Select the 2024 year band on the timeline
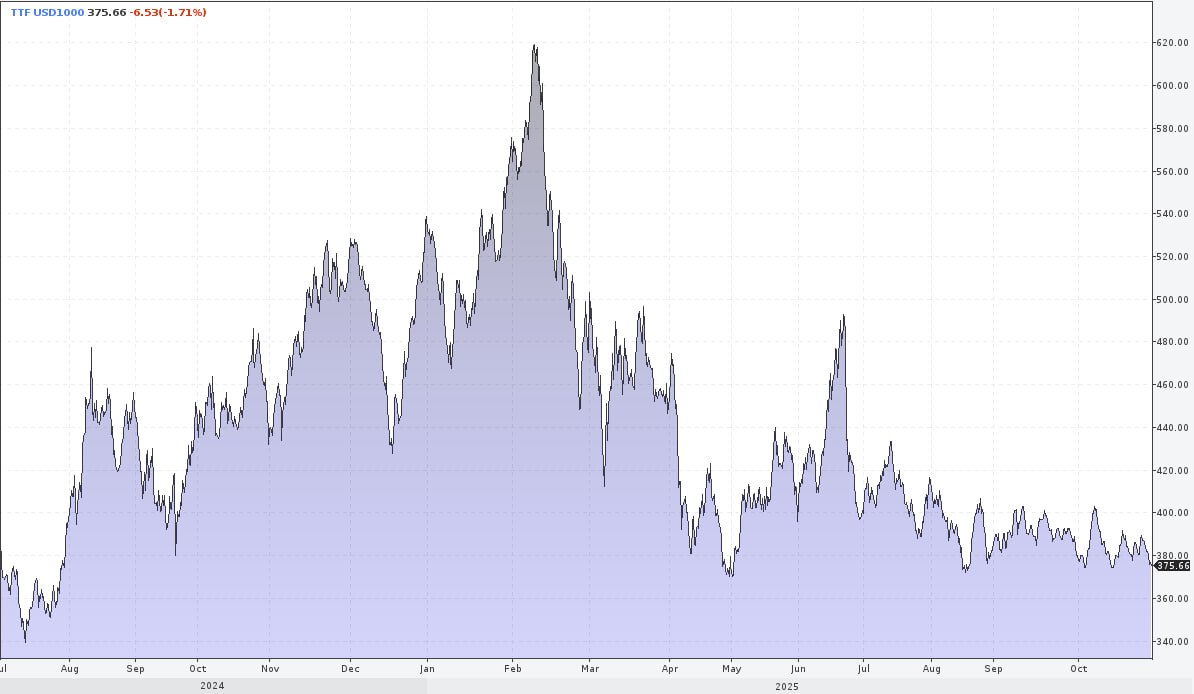The height and width of the screenshot is (694, 1194). tap(212, 686)
